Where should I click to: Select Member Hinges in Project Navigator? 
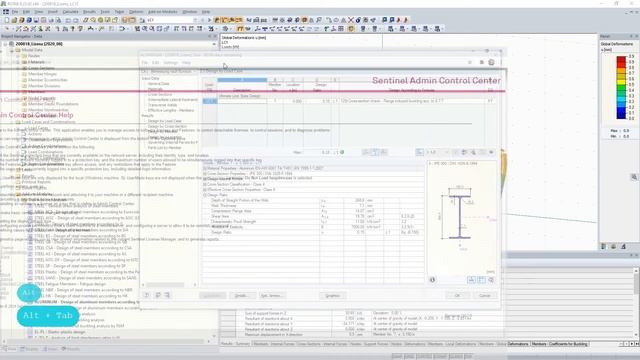[x=42, y=74]
